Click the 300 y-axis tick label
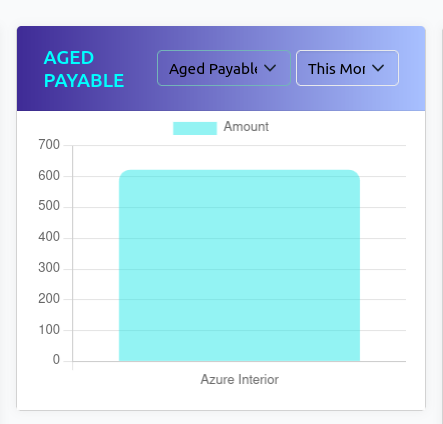Image resolution: width=443 pixels, height=424 pixels. (49, 268)
